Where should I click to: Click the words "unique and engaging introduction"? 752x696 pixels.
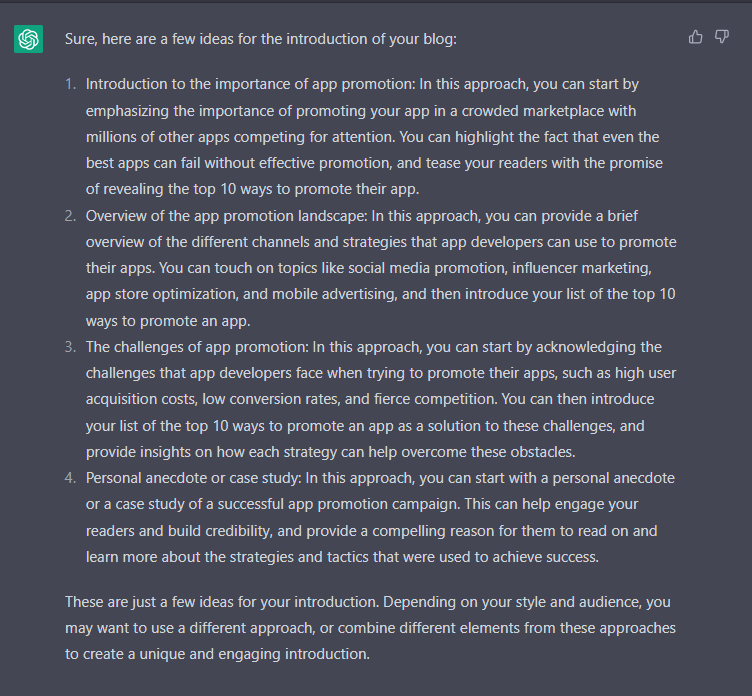(254, 654)
